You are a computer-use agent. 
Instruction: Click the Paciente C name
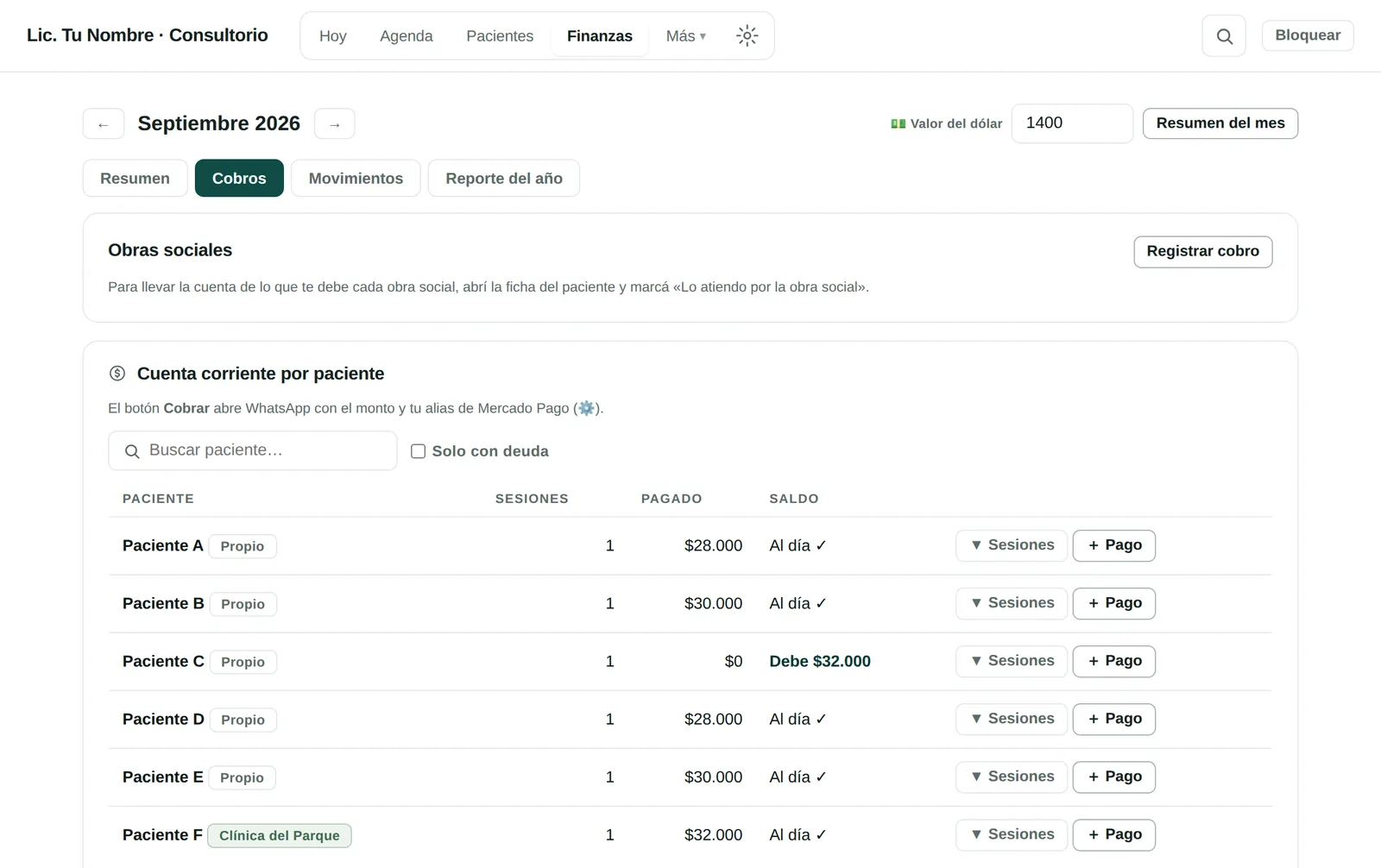point(163,661)
